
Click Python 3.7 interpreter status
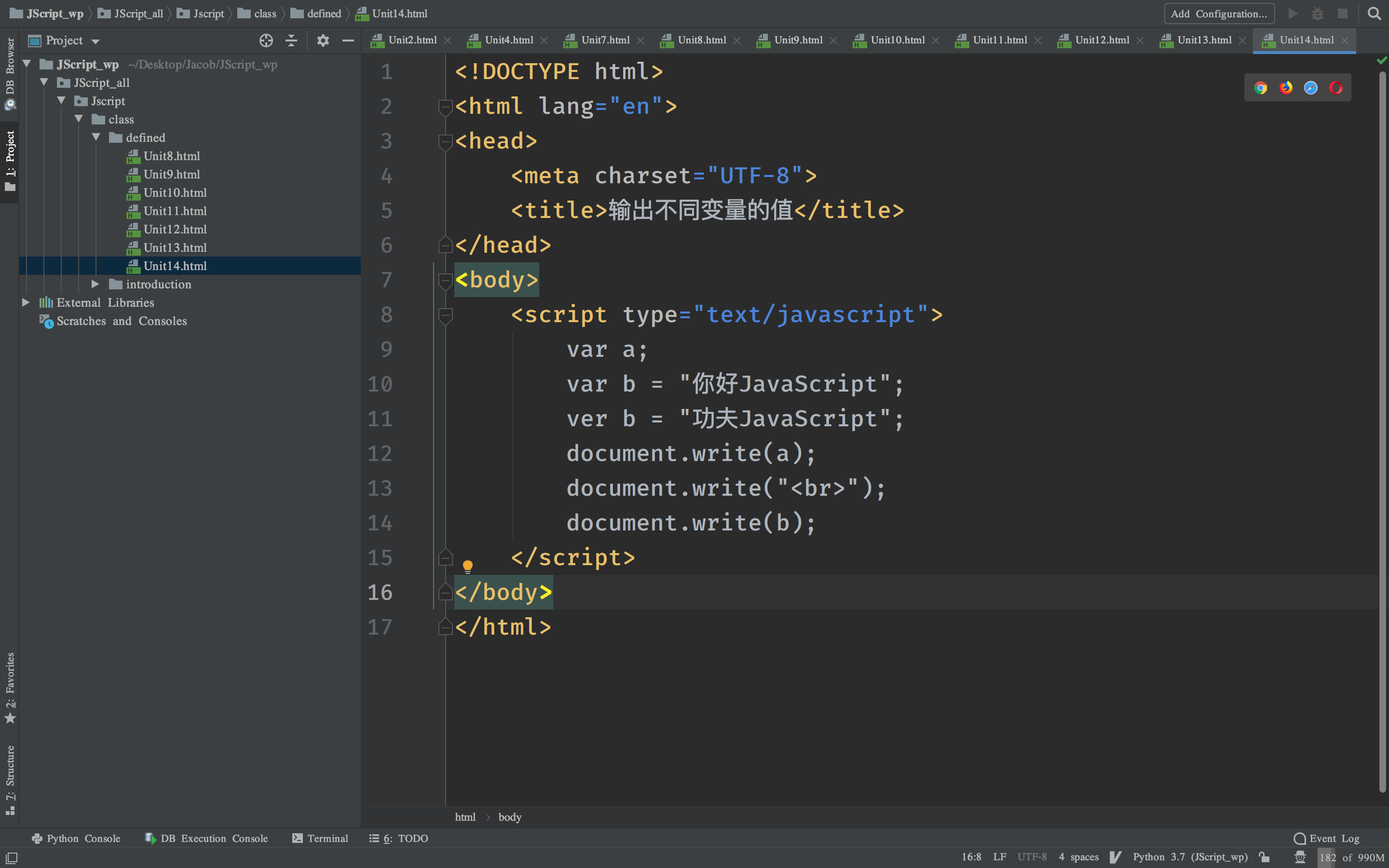(x=1190, y=857)
